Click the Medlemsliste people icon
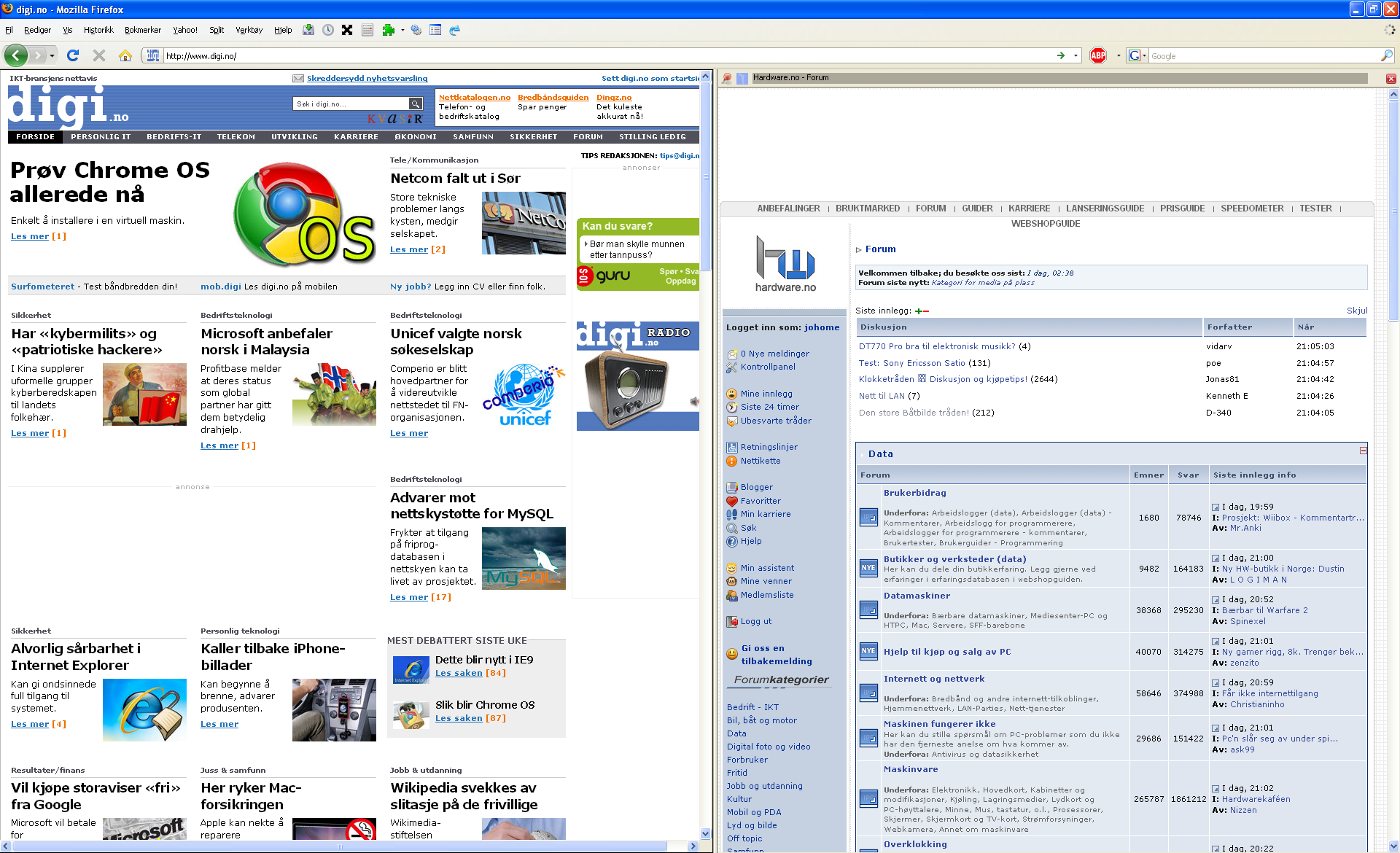This screenshot has height=853, width=1400. (732, 596)
